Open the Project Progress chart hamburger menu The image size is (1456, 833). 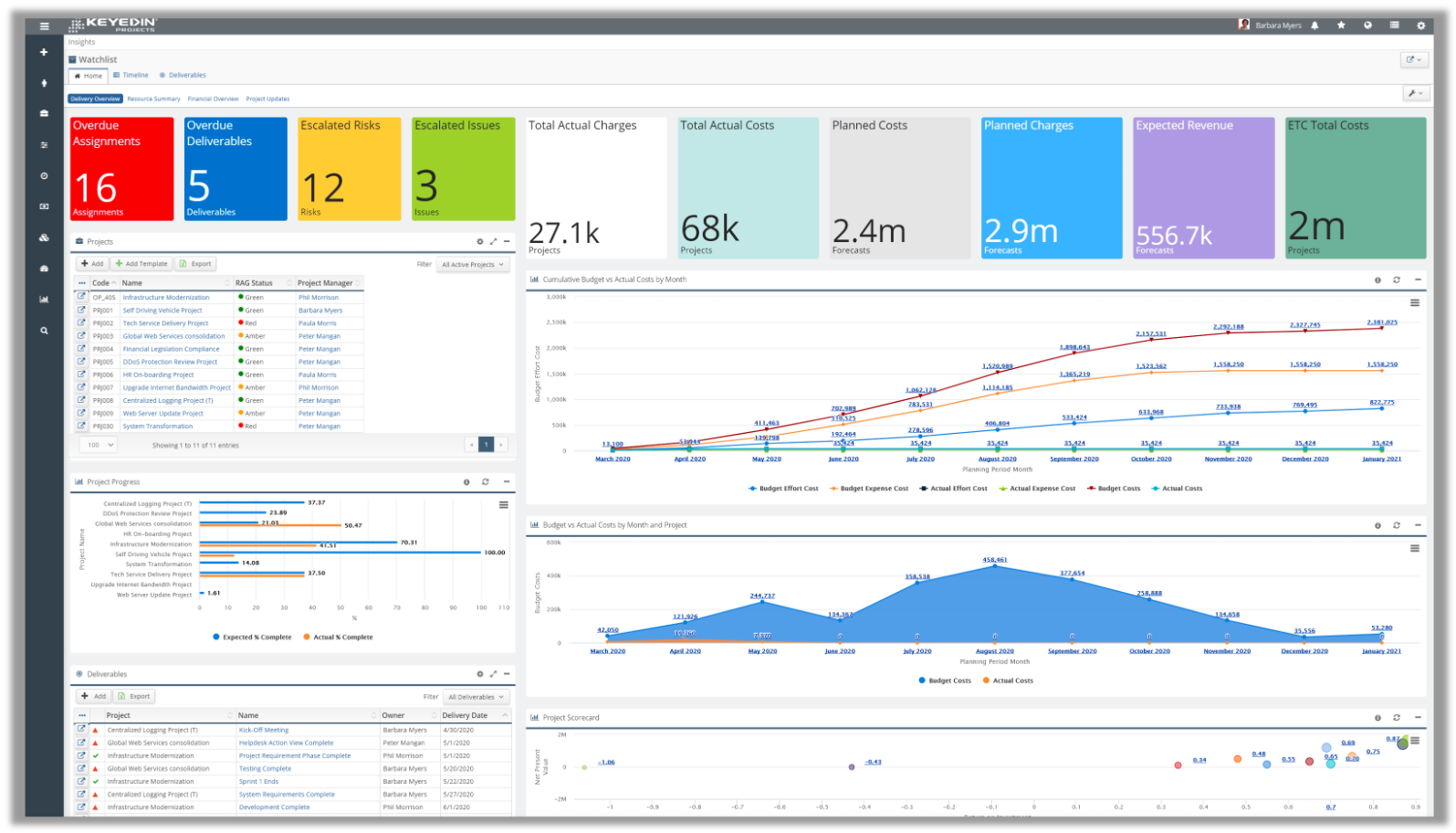coord(503,505)
